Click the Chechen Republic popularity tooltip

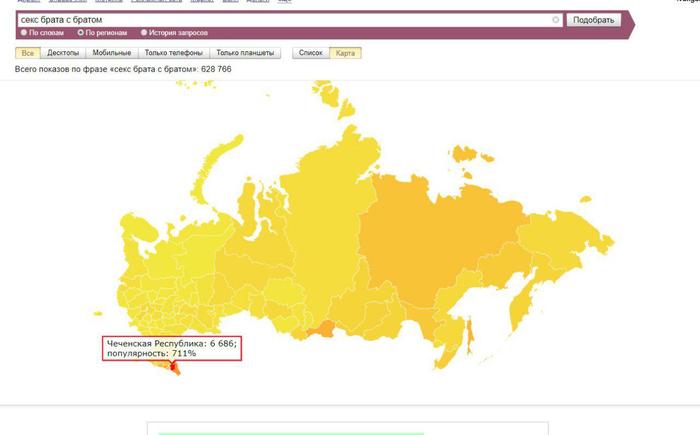click(172, 347)
